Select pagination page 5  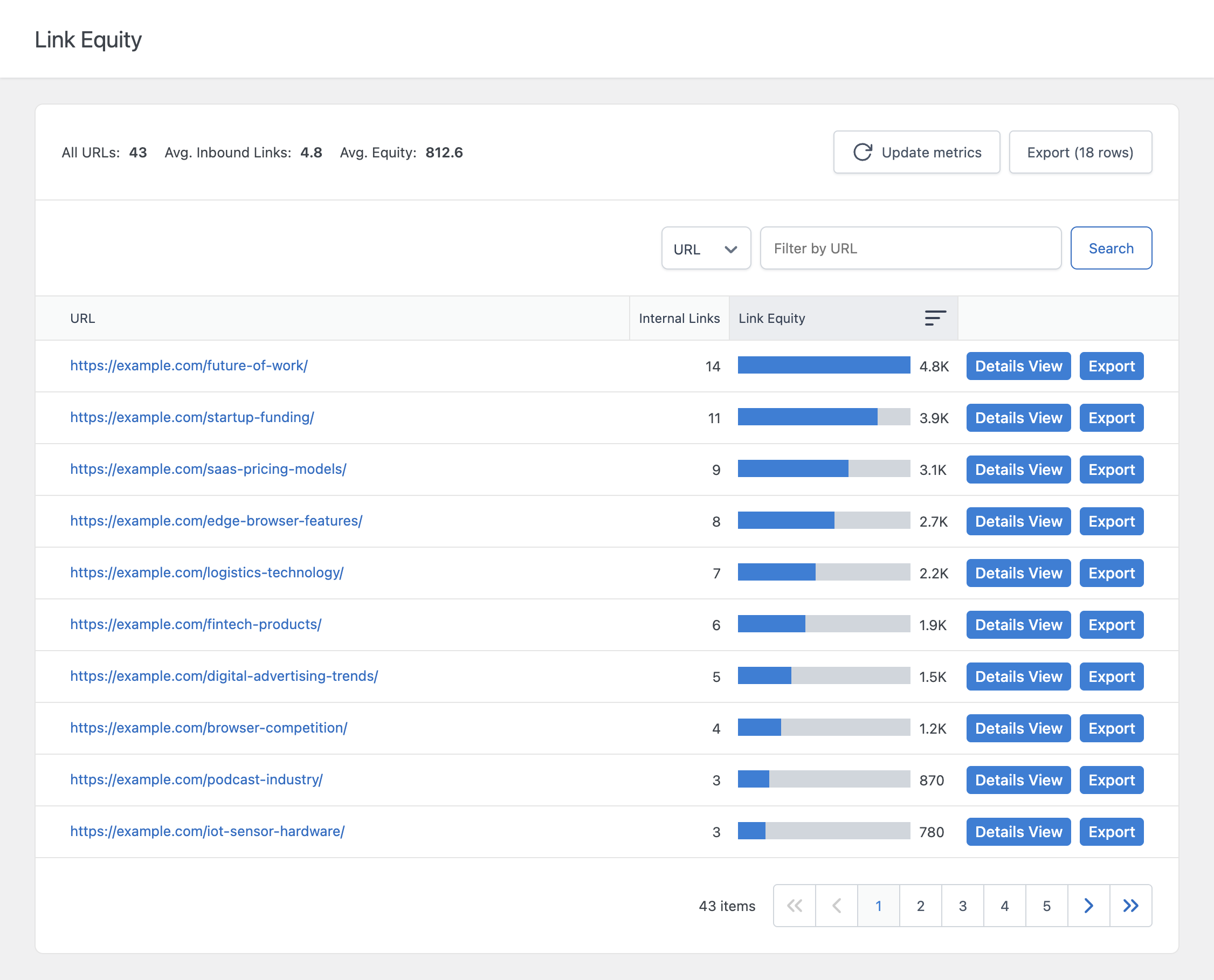tap(1046, 906)
